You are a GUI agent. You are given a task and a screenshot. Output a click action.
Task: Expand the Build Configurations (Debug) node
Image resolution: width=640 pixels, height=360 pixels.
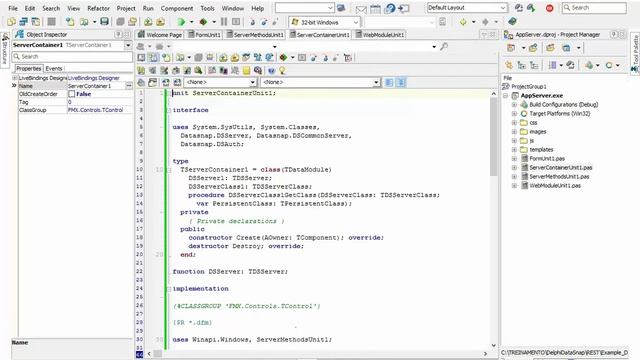click(x=514, y=105)
